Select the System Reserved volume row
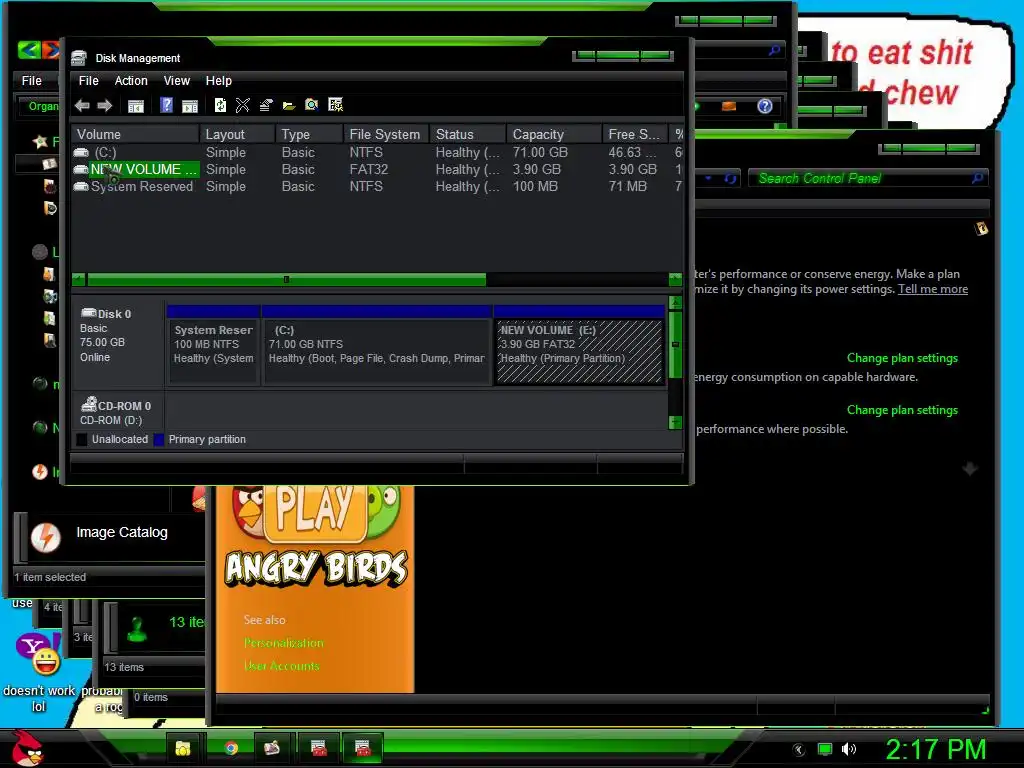The width and height of the screenshot is (1024, 768). tap(377, 186)
